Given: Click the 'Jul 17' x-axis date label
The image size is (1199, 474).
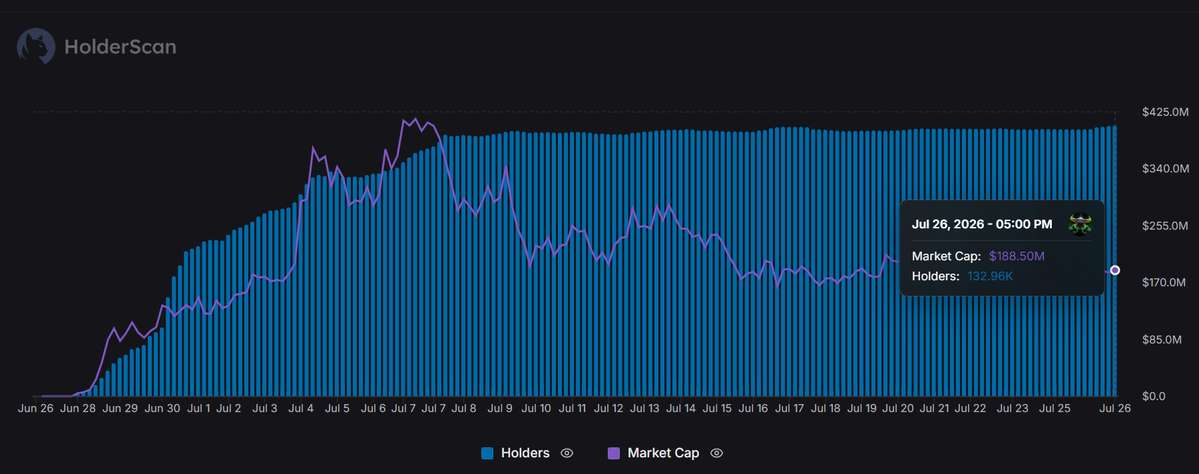Looking at the screenshot, I should tap(787, 409).
